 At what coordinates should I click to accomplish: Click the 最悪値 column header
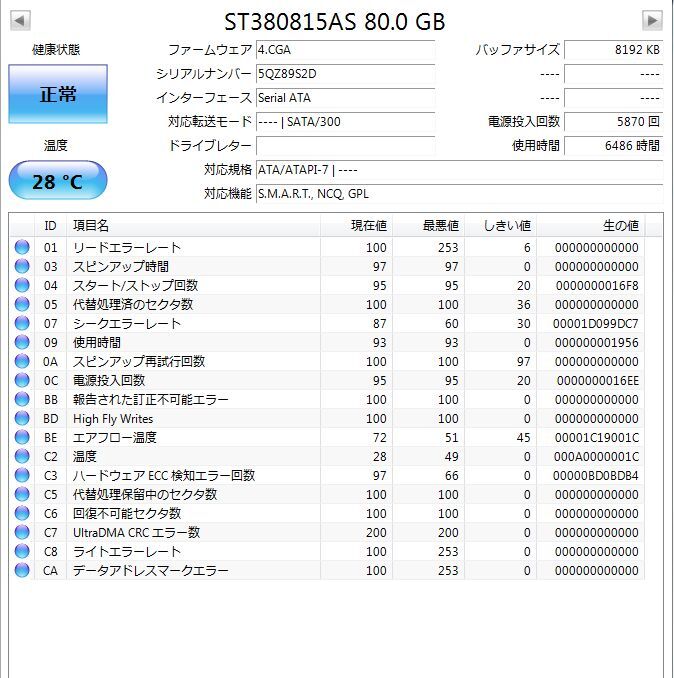point(428,225)
